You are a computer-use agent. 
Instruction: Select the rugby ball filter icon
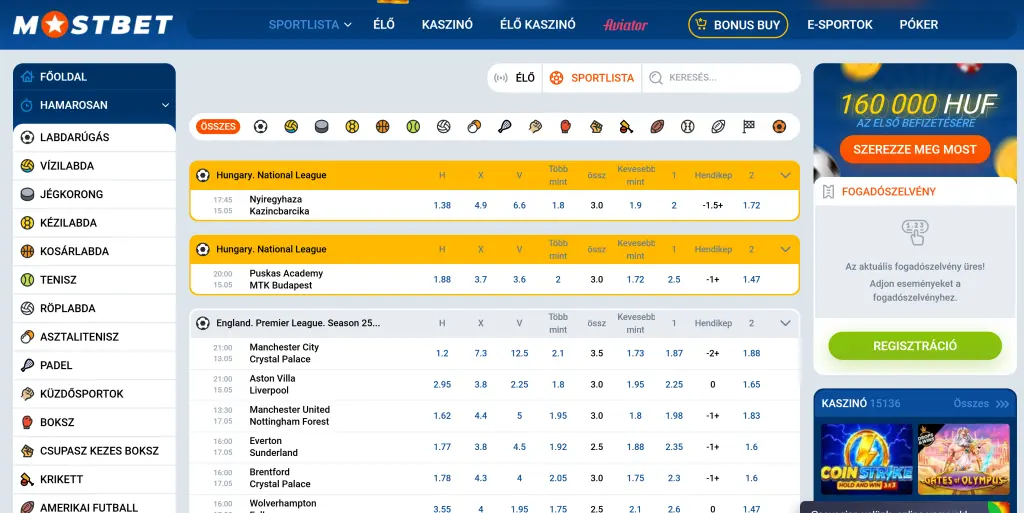tap(718, 127)
